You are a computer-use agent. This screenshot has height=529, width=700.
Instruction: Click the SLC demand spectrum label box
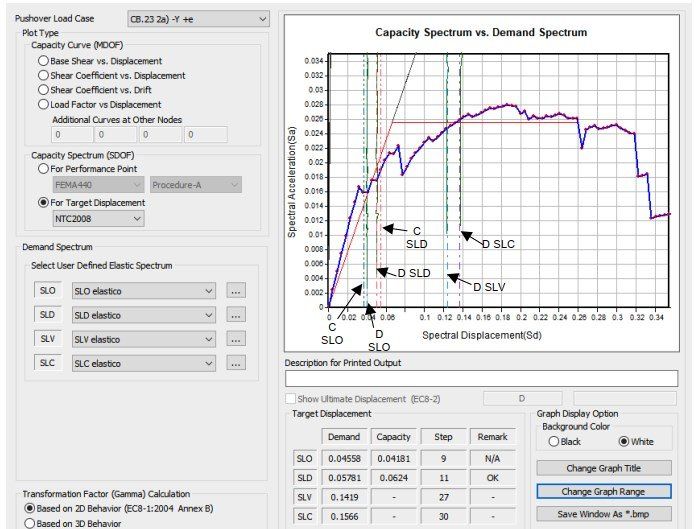pyautogui.click(x=48, y=362)
